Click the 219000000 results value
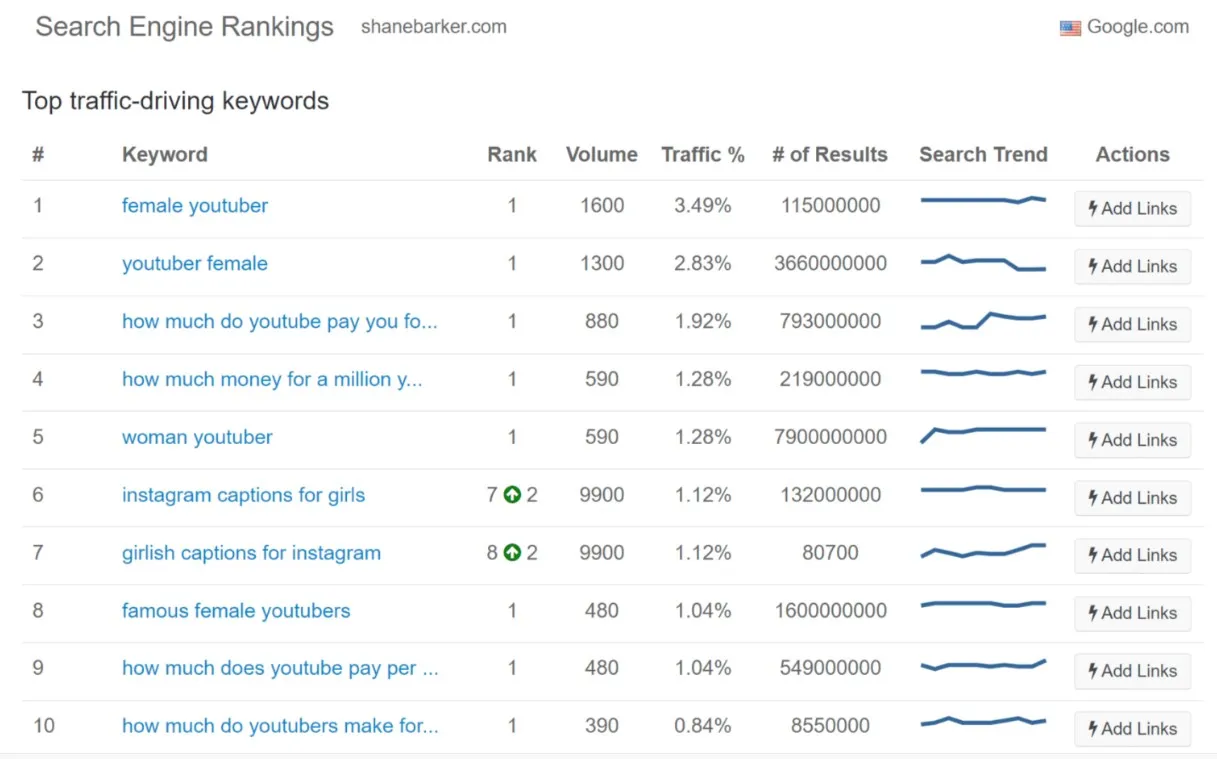Image resolution: width=1217 pixels, height=759 pixels. click(831, 380)
